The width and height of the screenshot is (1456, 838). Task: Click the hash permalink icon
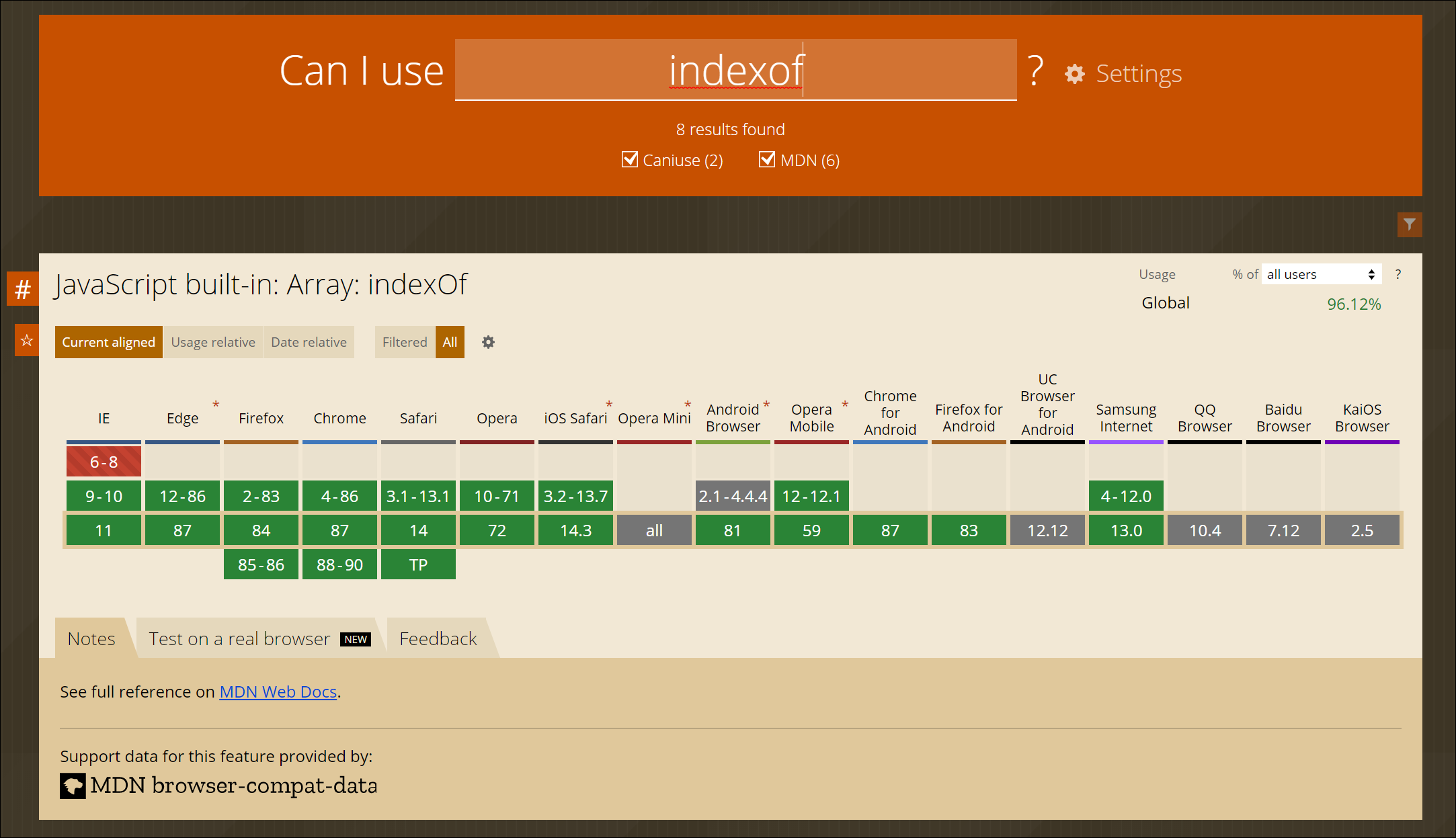pos(23,289)
